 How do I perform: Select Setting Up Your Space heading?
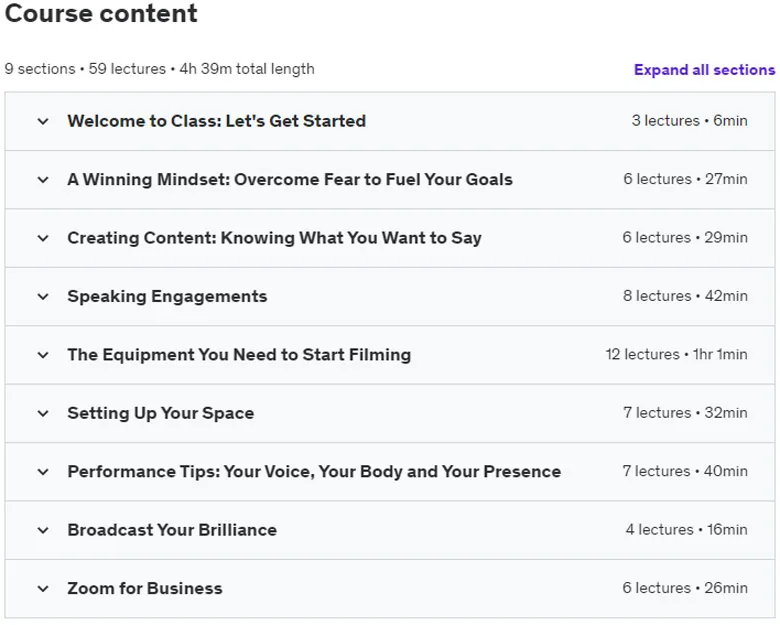pyautogui.click(x=161, y=414)
